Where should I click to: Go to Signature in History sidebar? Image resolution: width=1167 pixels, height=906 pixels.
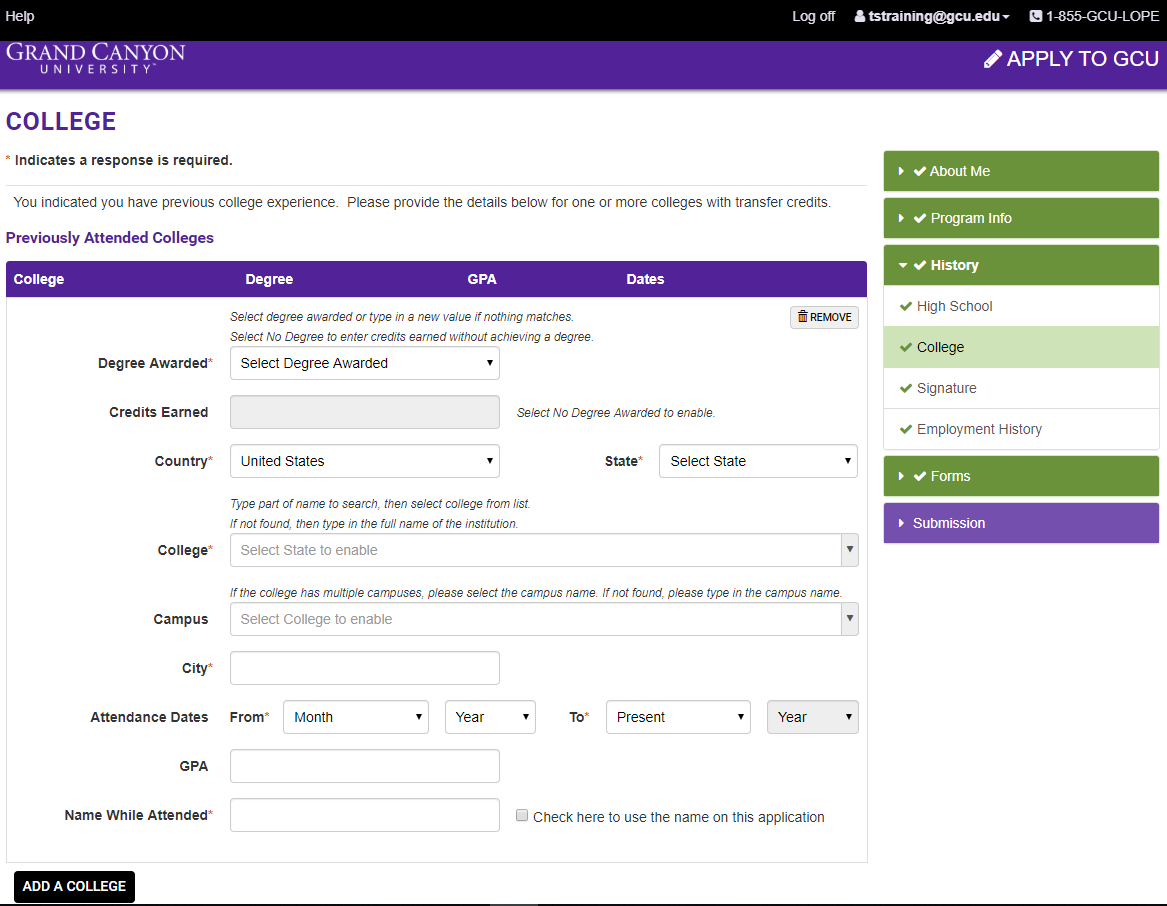pyautogui.click(x=1021, y=388)
